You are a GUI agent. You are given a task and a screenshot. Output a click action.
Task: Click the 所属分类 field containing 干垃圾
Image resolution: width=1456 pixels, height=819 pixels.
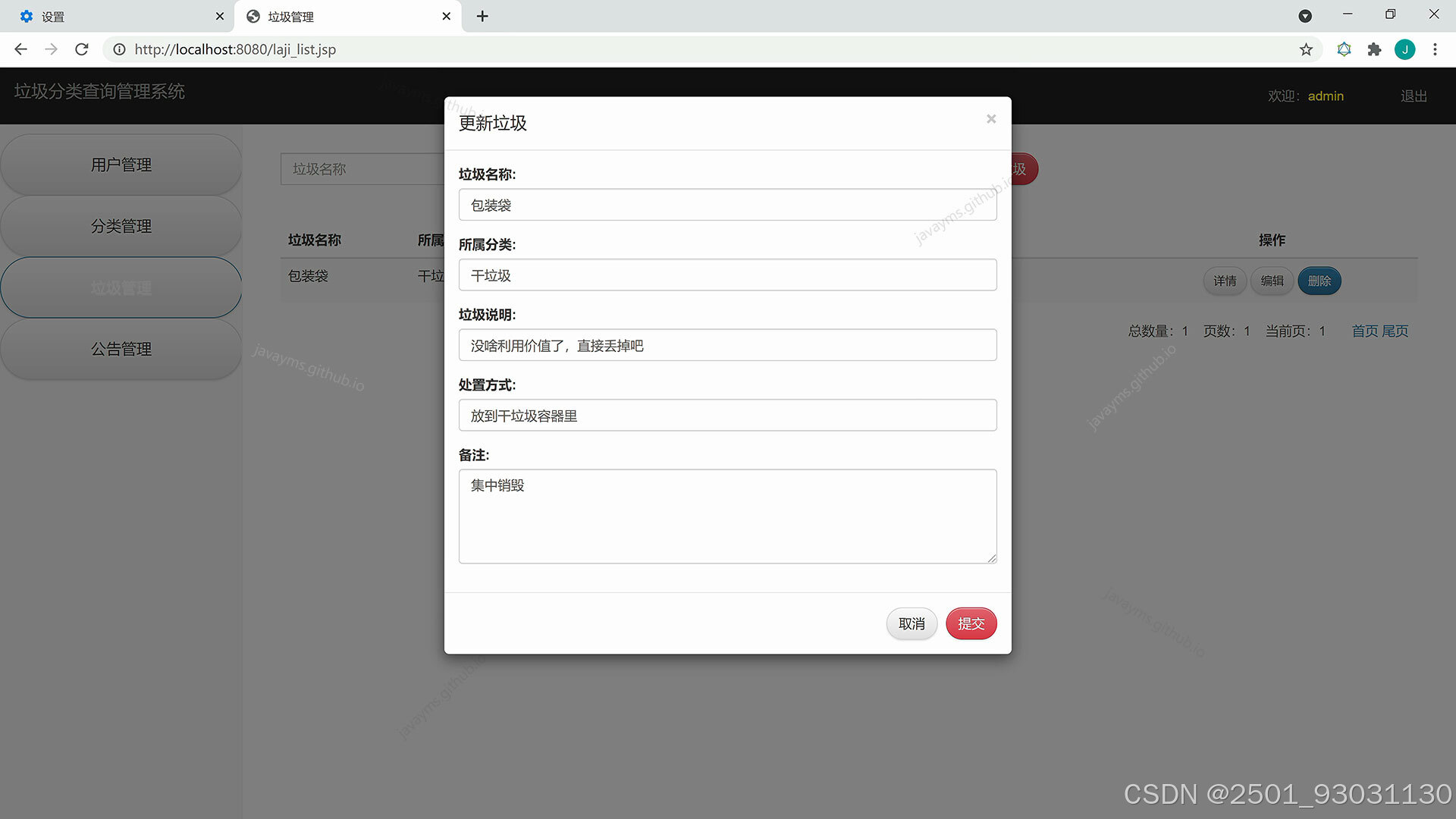(727, 275)
